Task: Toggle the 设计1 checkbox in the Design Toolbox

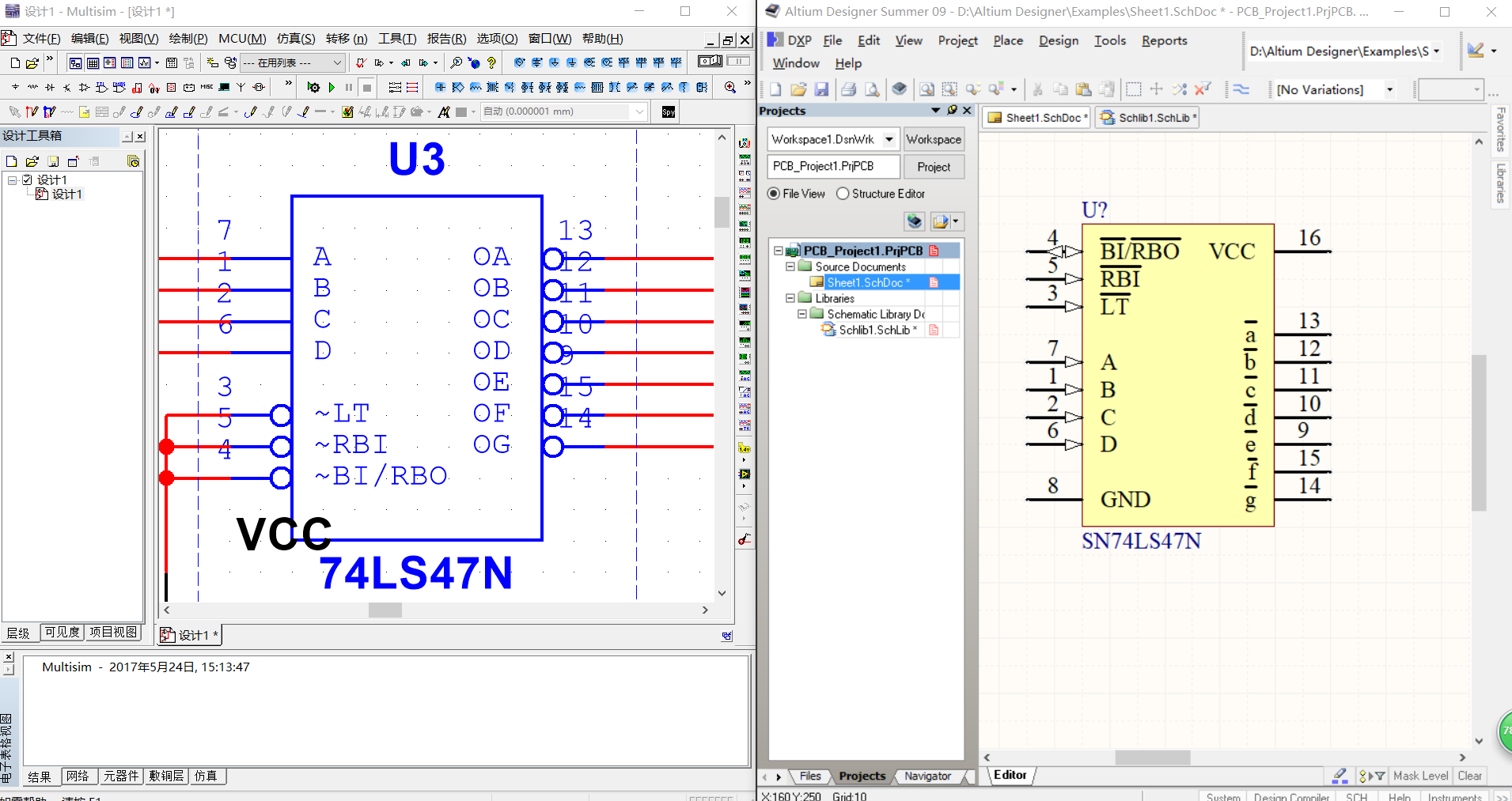Action: tap(27, 179)
